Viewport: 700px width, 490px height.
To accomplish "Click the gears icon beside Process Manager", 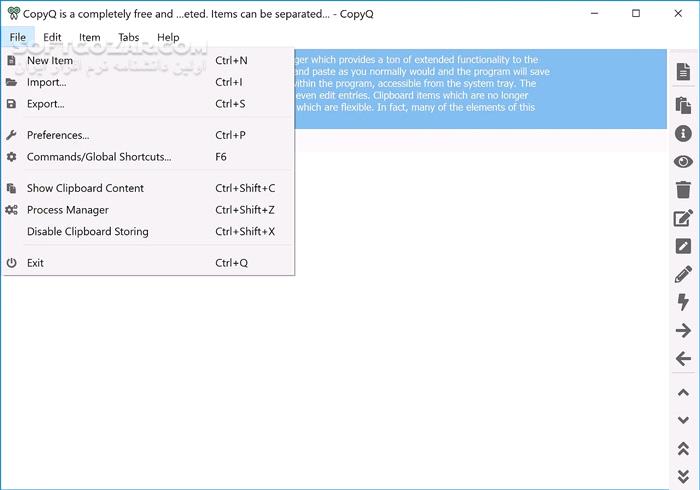I will pos(12,210).
